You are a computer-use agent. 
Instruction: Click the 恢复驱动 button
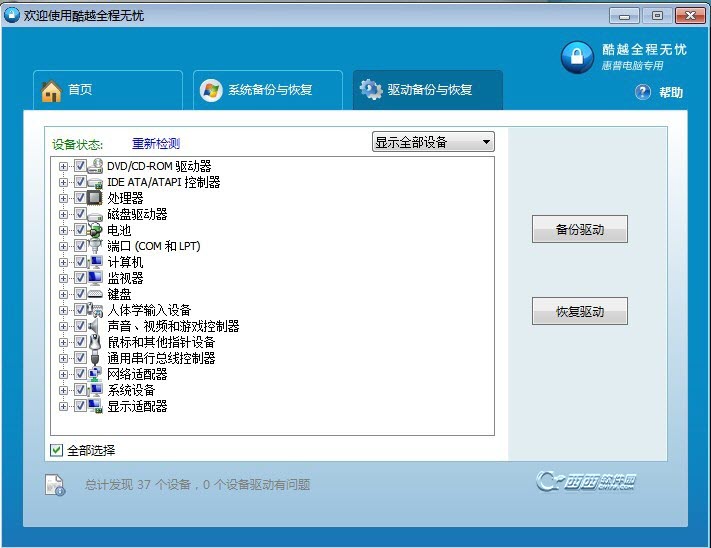tap(580, 311)
